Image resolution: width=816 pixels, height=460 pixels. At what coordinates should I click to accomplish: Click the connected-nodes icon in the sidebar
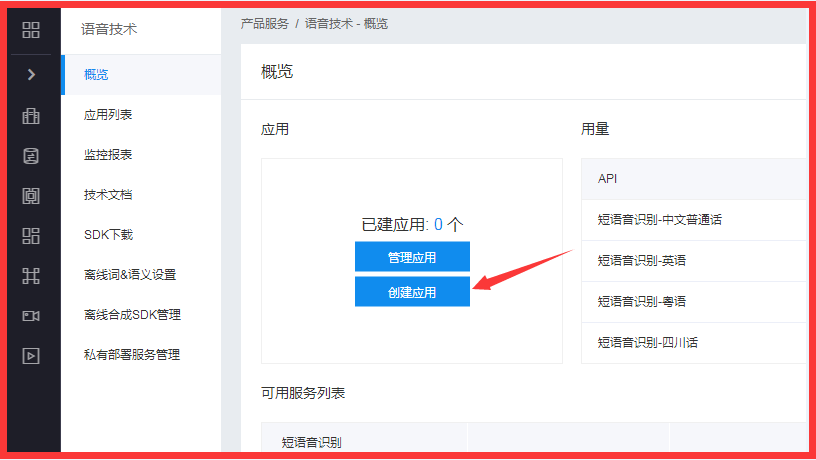[x=31, y=276]
